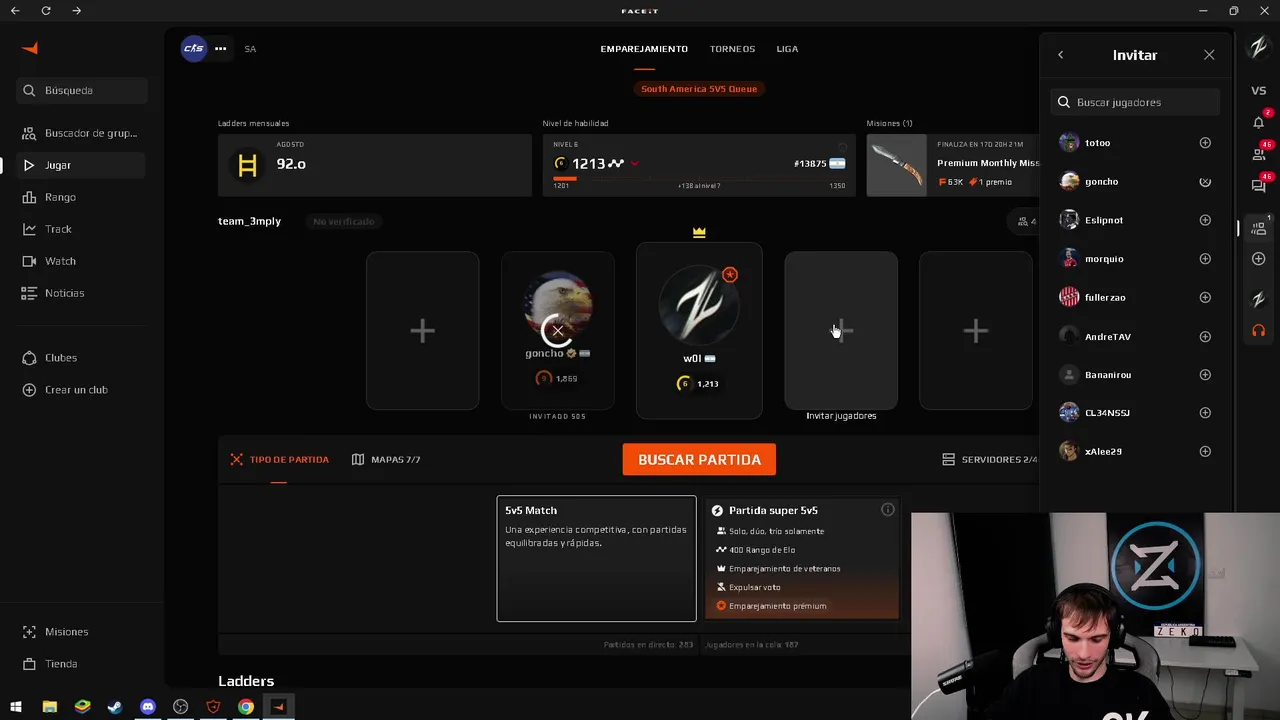Image resolution: width=1280 pixels, height=720 pixels.
Task: Open notifications bell in right rail
Action: pos(1259,122)
